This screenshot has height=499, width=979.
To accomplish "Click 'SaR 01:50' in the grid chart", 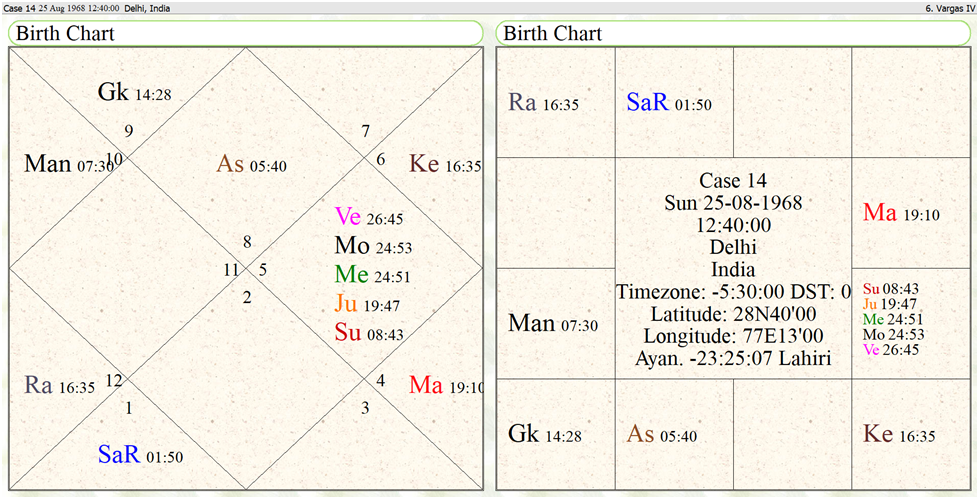I will click(669, 102).
